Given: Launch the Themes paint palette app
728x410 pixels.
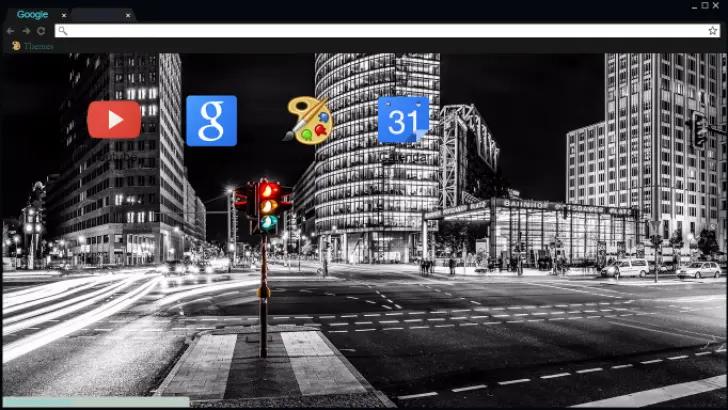Looking at the screenshot, I should coord(307,121).
